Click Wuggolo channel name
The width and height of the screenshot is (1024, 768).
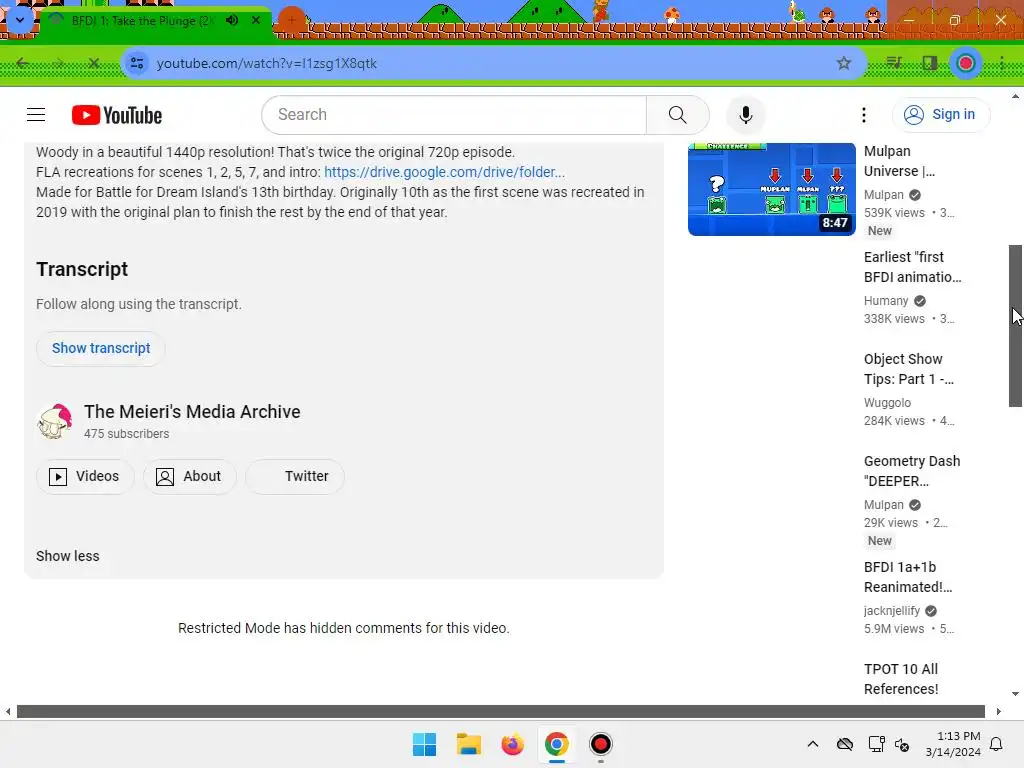[x=887, y=403]
